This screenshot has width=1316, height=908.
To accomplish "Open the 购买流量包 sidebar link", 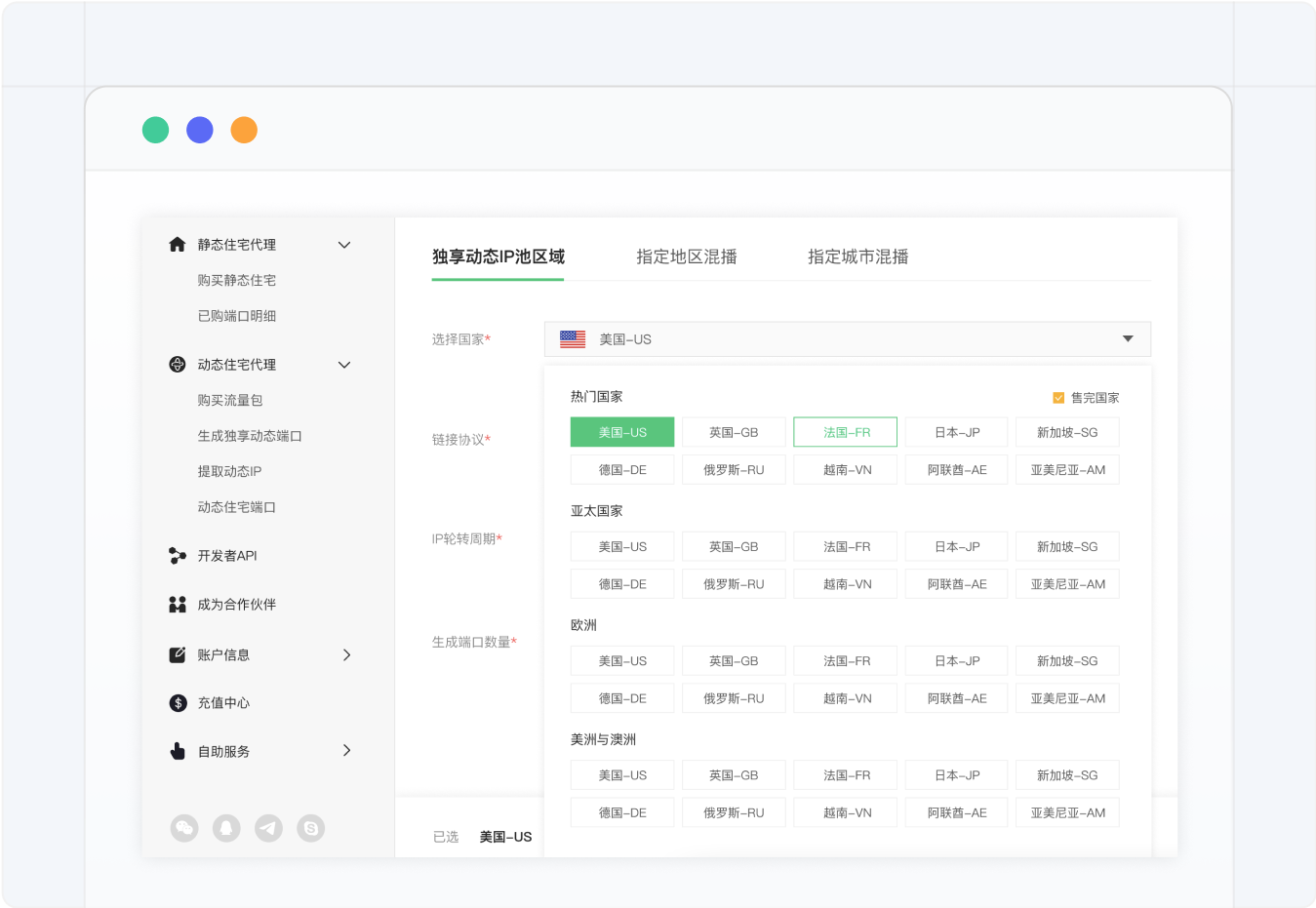I will click(230, 401).
